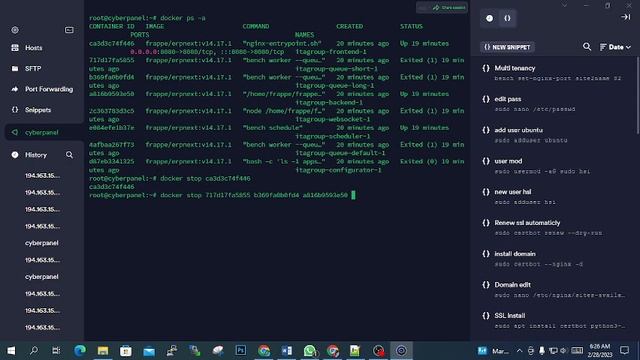Open Windows taskbar search
The image size is (640, 360).
tap(34, 351)
